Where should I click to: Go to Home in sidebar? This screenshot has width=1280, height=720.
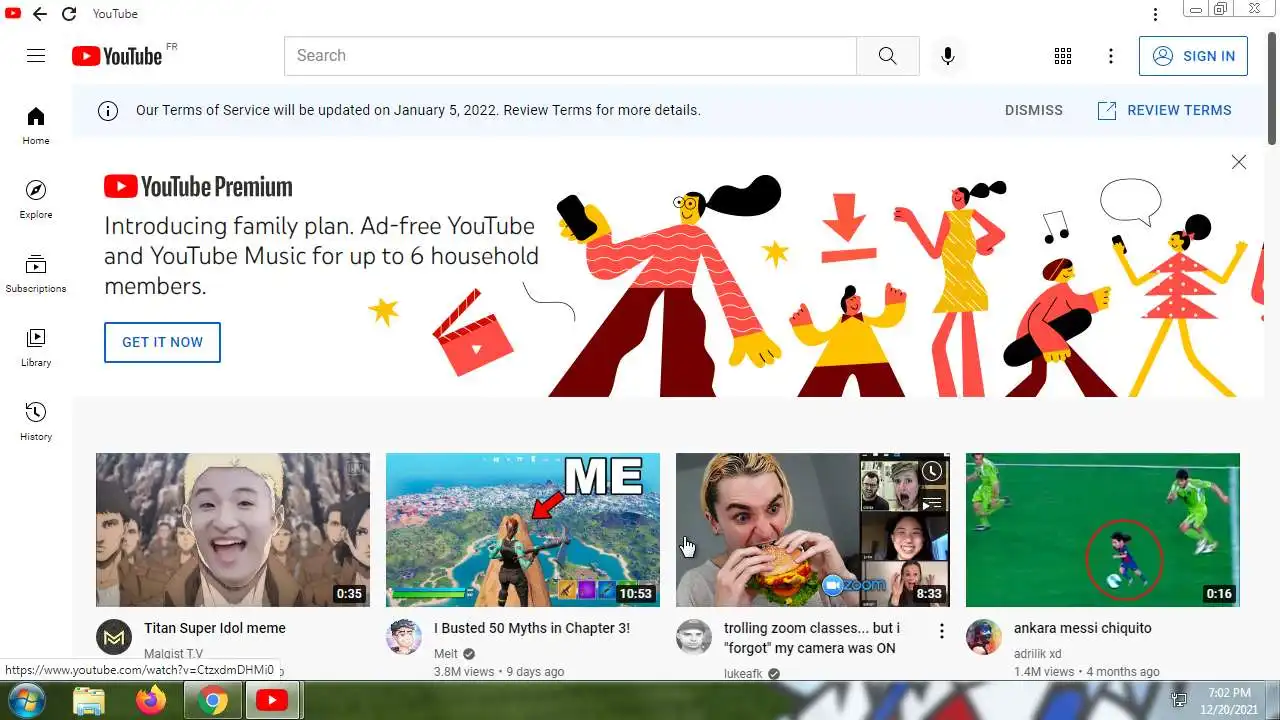pos(36,126)
